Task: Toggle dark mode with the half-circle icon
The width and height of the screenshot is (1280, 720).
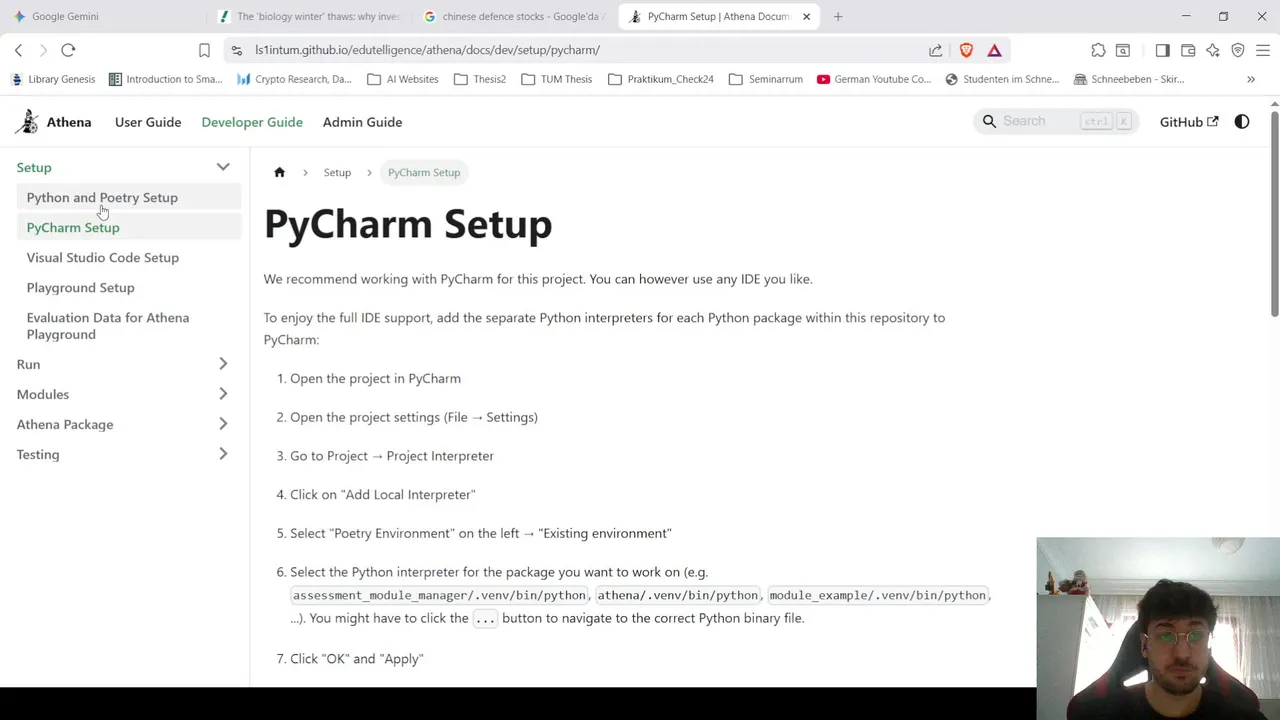Action: [x=1242, y=122]
